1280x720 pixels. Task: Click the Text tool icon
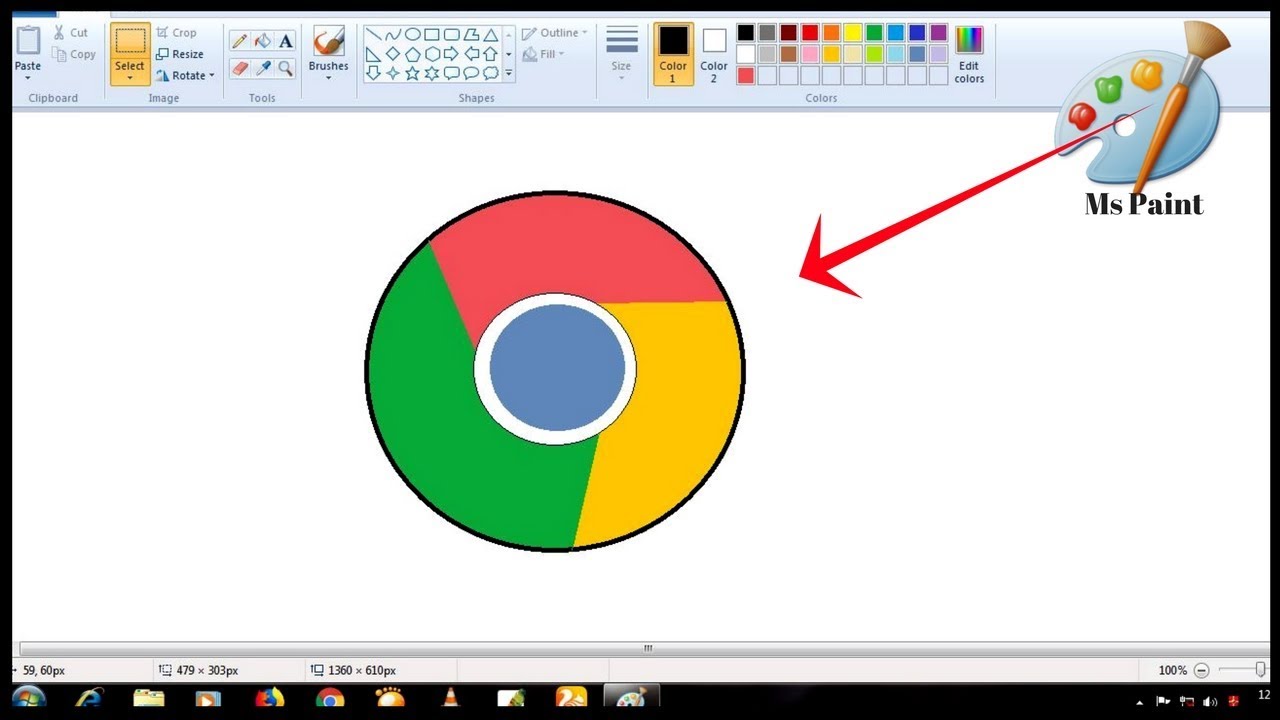point(285,41)
